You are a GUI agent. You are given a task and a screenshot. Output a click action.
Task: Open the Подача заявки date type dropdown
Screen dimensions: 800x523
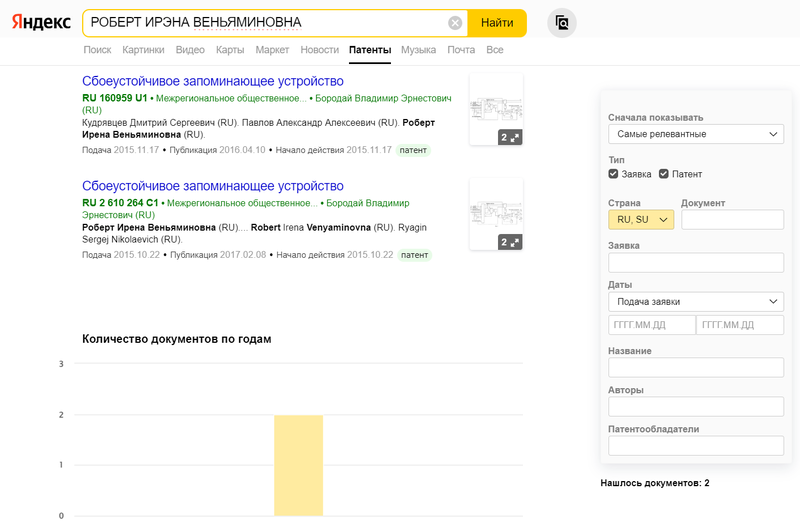point(695,302)
